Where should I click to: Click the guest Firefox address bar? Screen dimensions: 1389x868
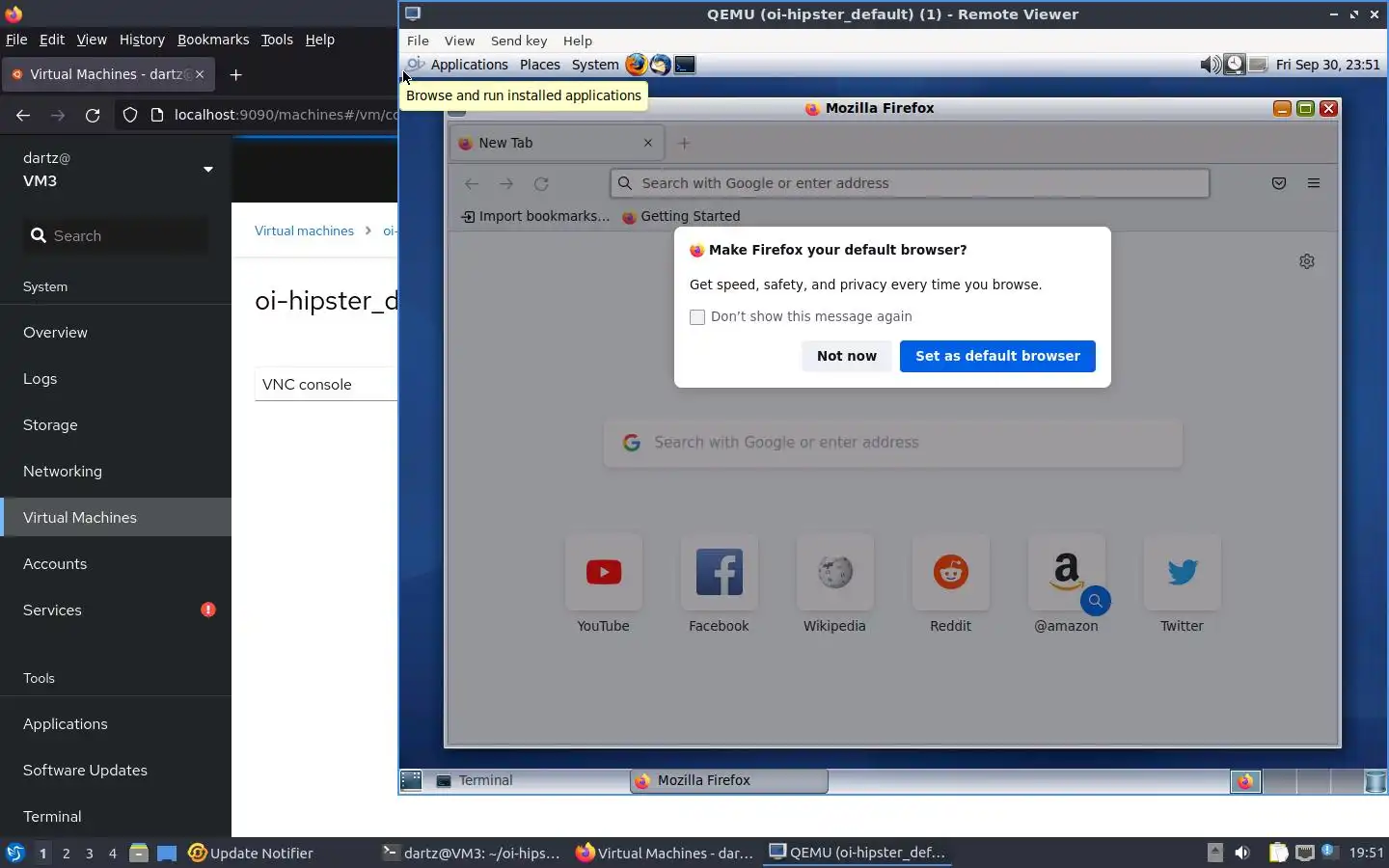click(x=910, y=183)
